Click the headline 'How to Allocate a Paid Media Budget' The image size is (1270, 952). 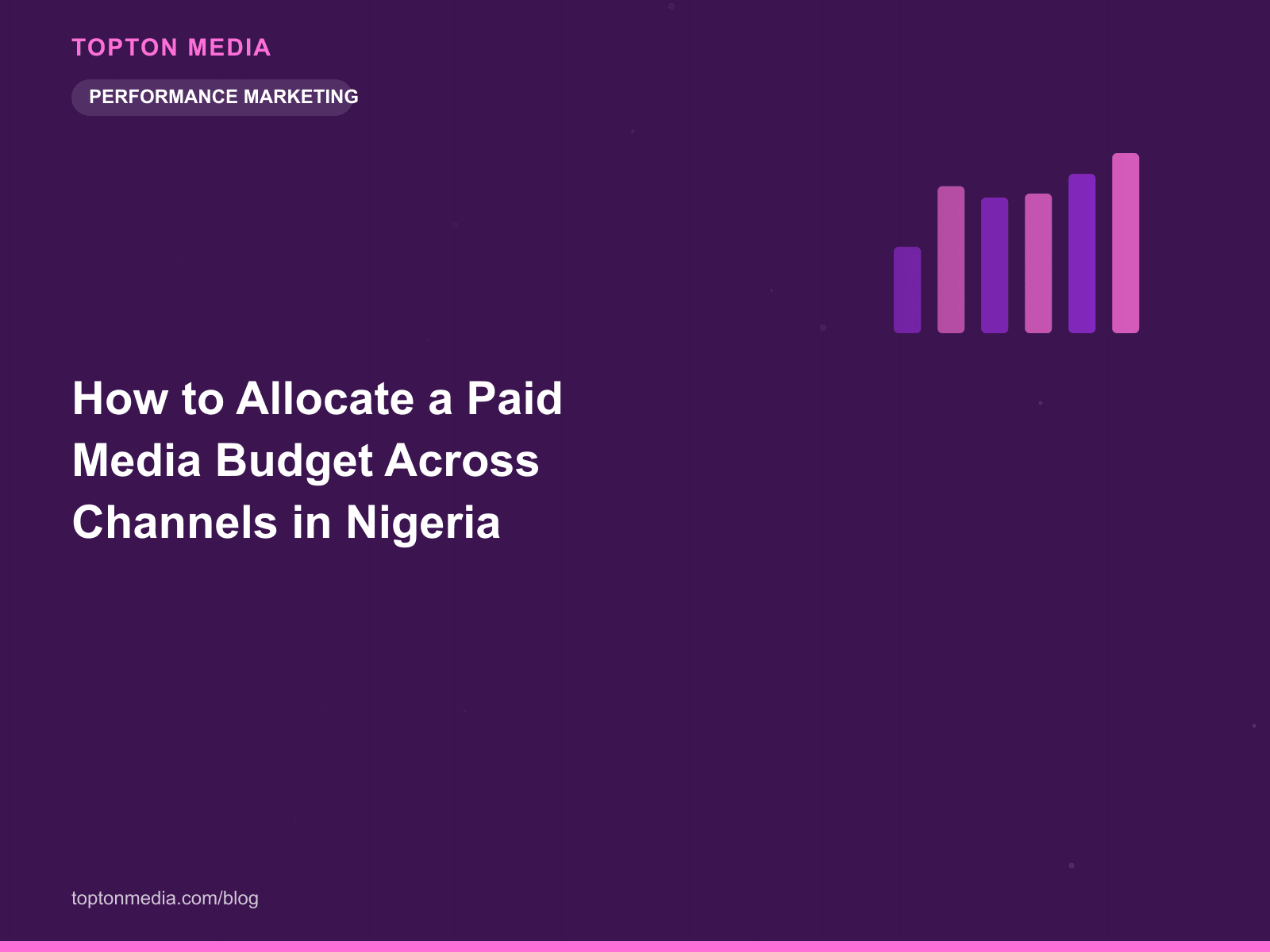317,460
